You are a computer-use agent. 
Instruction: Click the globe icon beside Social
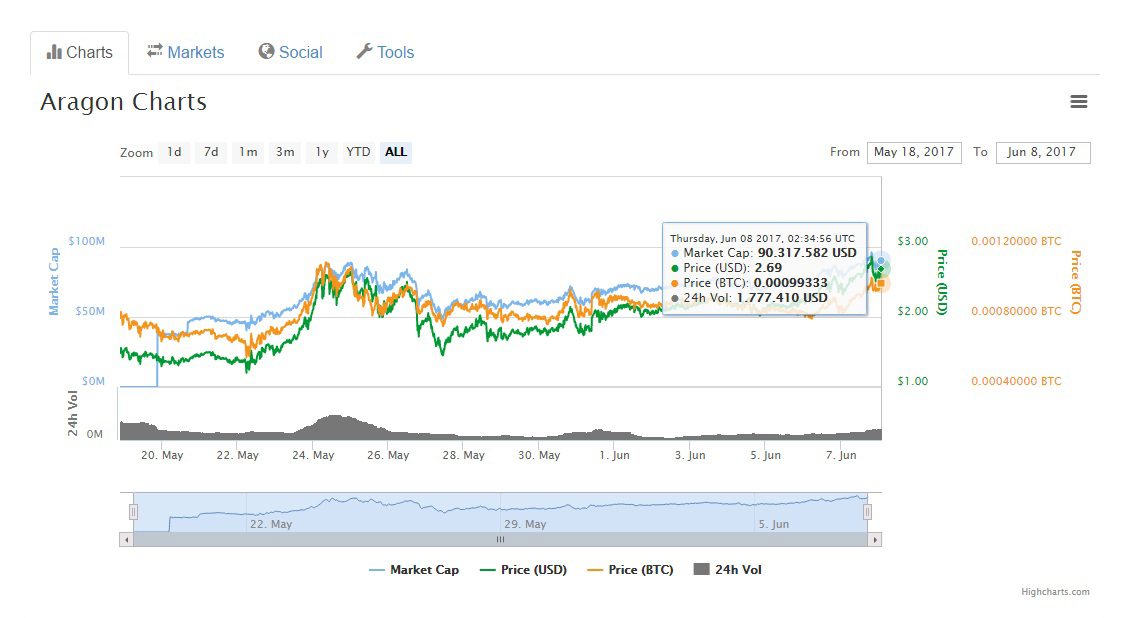click(x=266, y=51)
